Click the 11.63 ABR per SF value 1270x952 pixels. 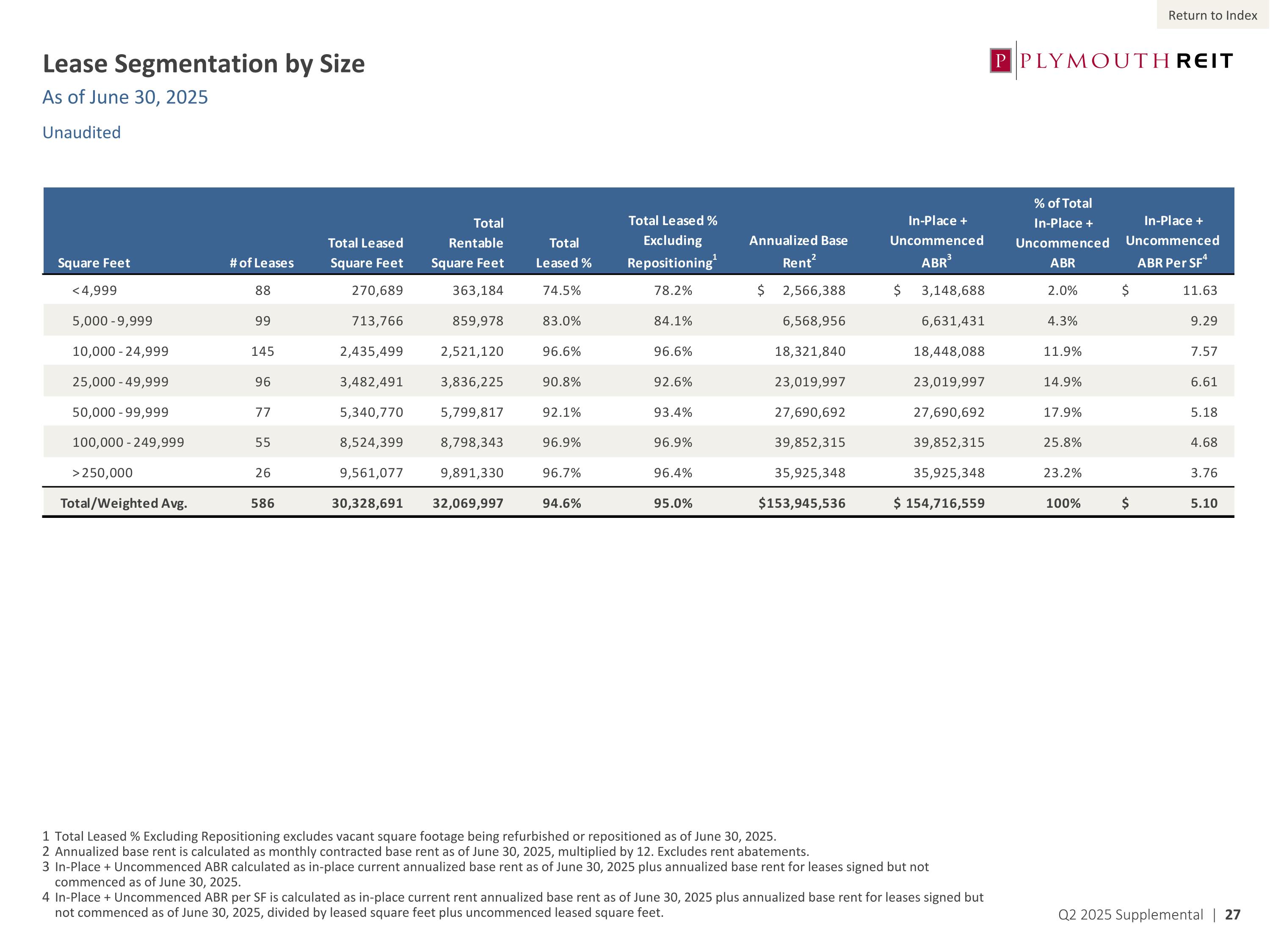coord(1199,290)
